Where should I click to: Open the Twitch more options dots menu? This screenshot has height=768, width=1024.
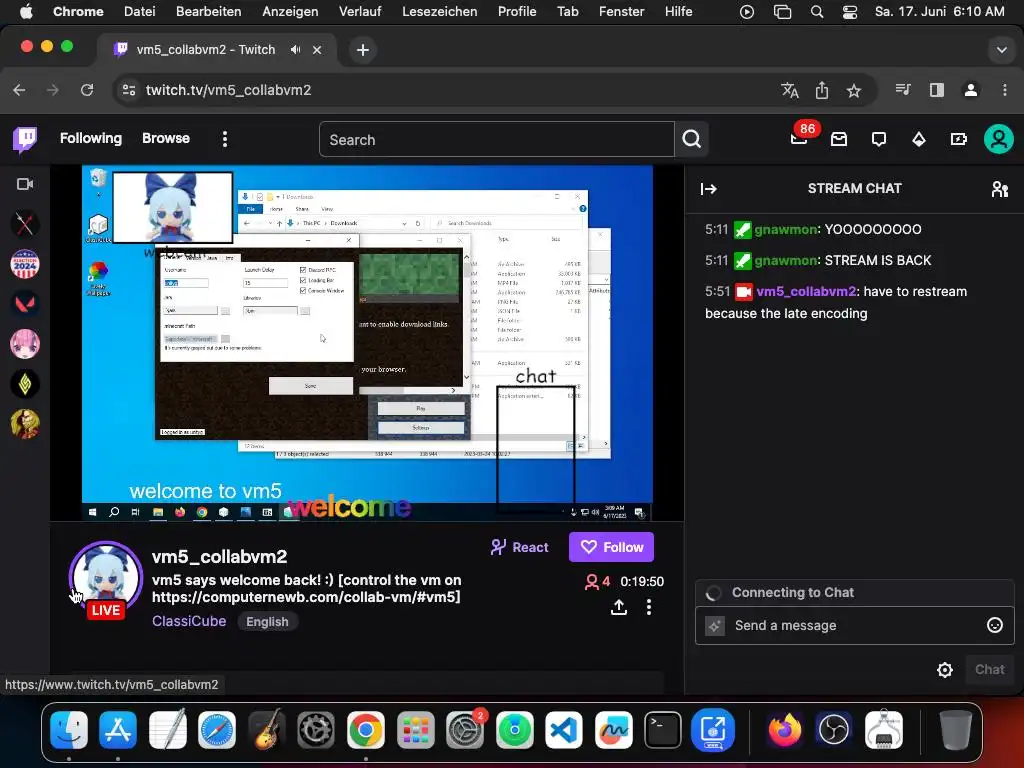[x=225, y=138]
